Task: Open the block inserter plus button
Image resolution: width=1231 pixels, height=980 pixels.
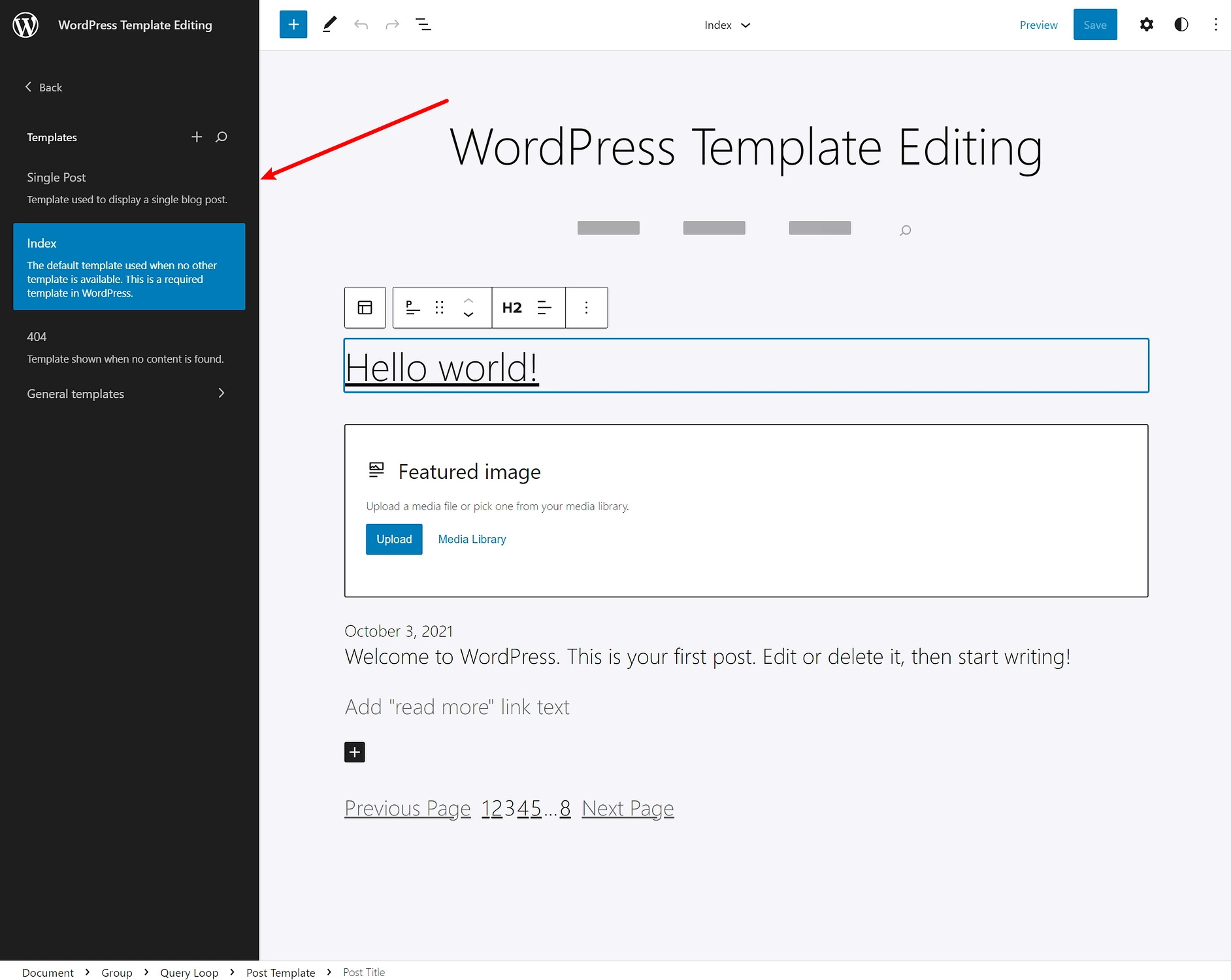Action: click(x=293, y=25)
